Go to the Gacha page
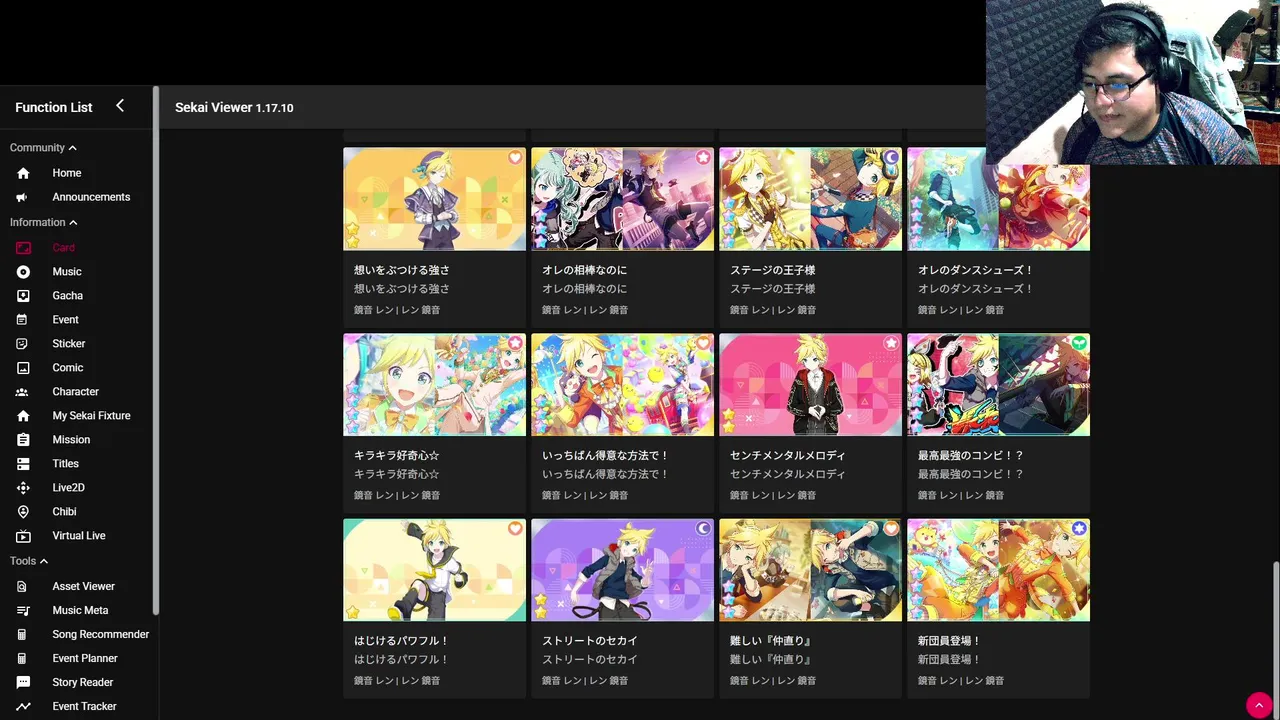Image resolution: width=1280 pixels, height=720 pixels. 68,295
